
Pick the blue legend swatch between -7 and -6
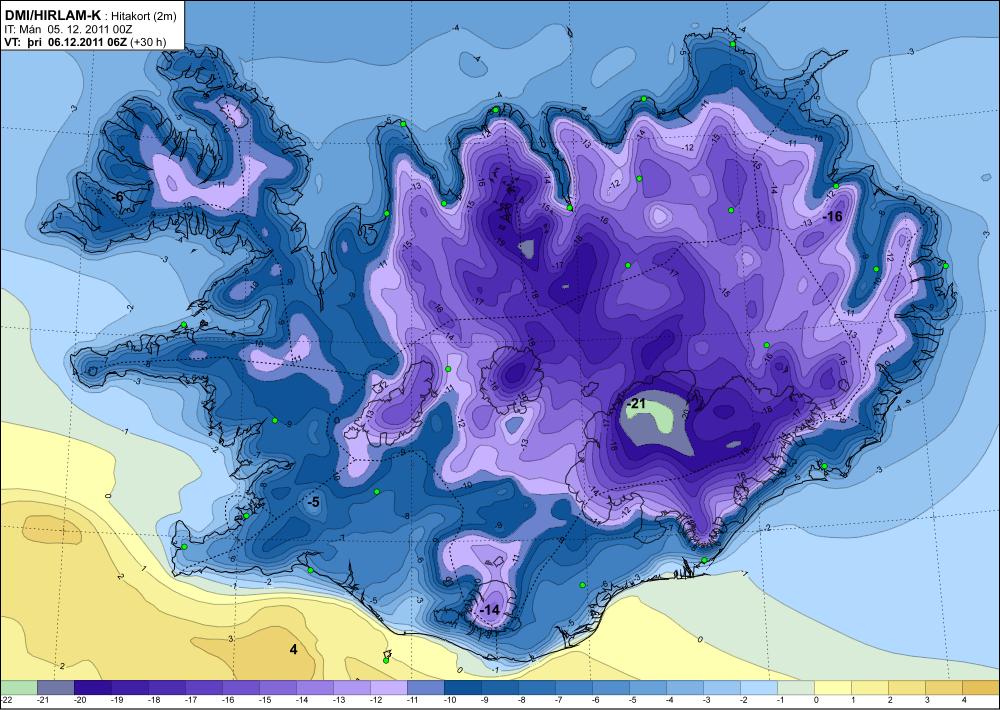tap(573, 687)
